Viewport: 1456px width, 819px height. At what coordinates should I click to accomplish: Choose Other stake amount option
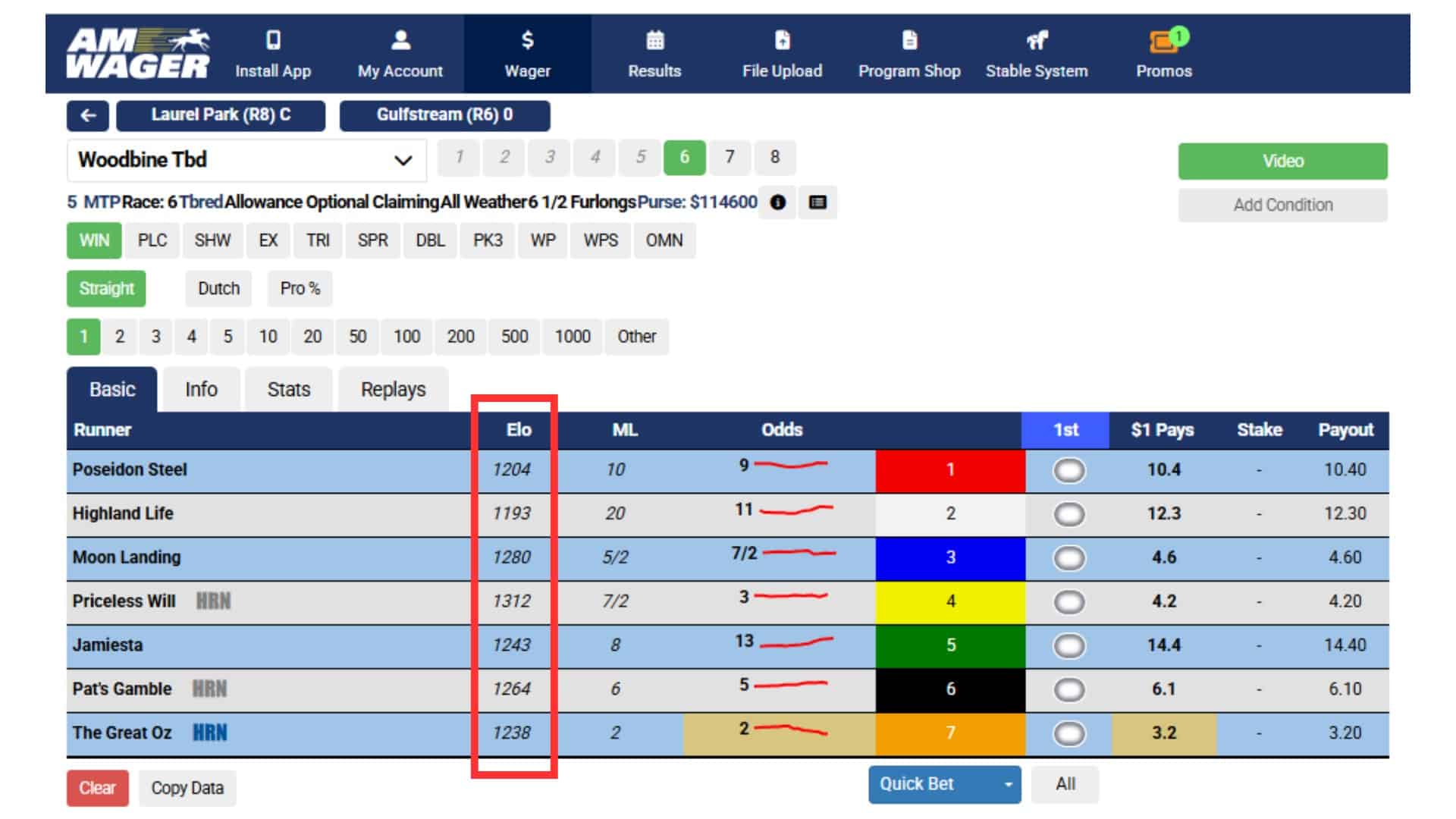coord(636,337)
